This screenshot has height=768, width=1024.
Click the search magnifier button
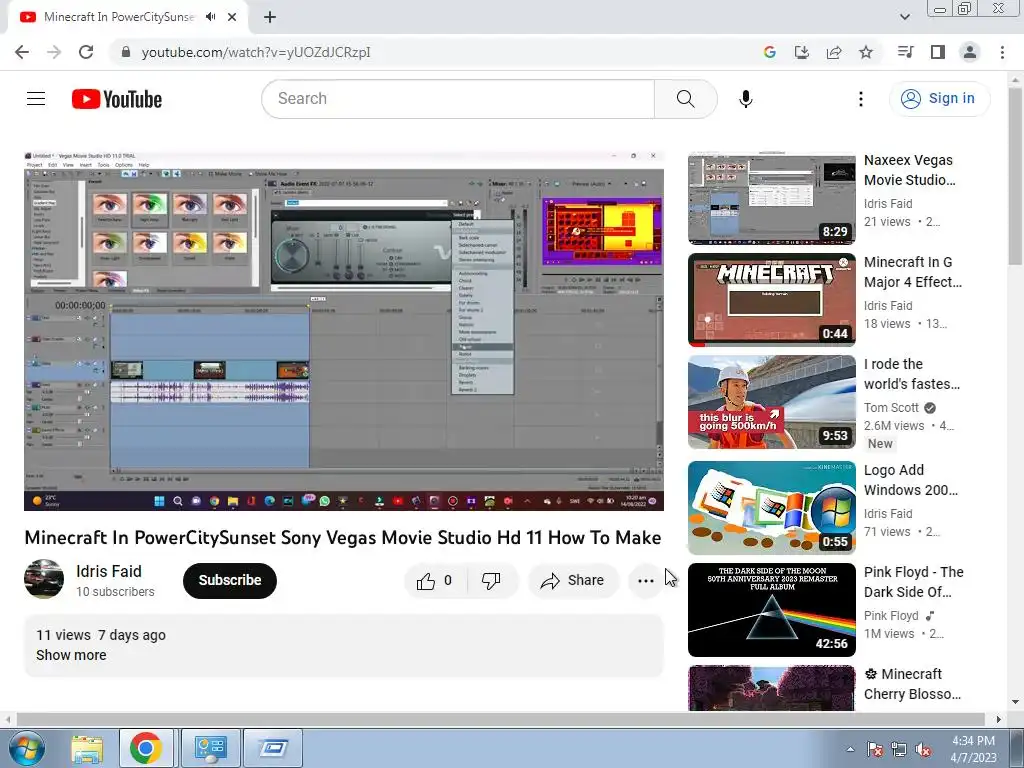(x=685, y=99)
